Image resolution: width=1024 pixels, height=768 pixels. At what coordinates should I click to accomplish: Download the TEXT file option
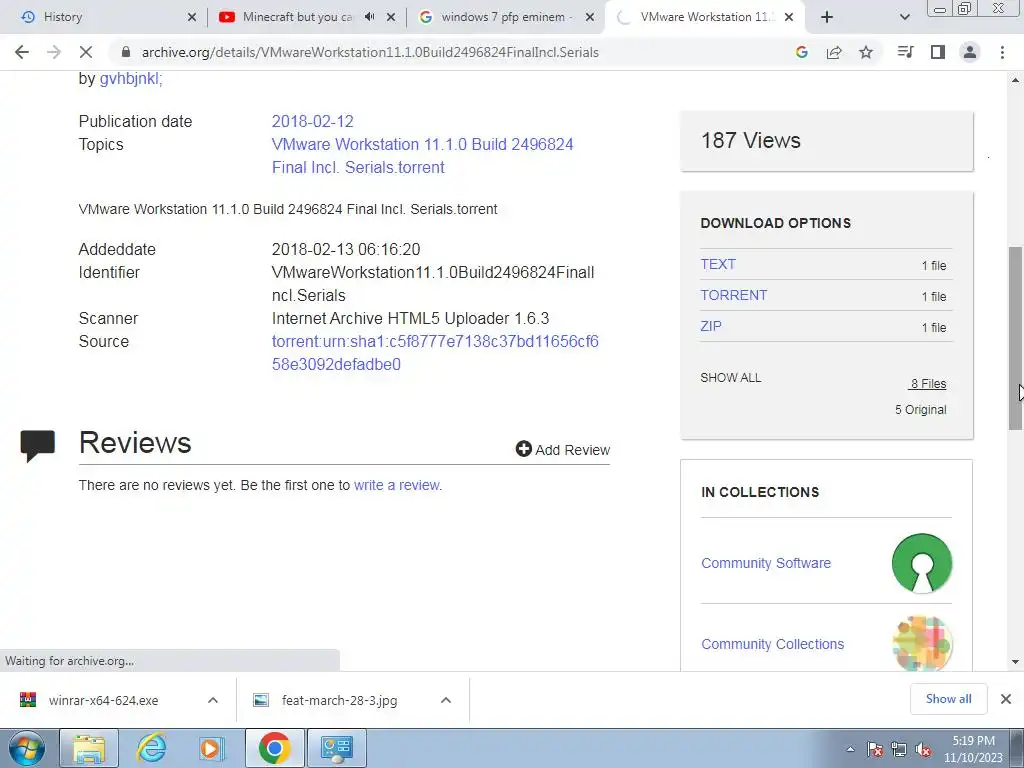pos(718,264)
